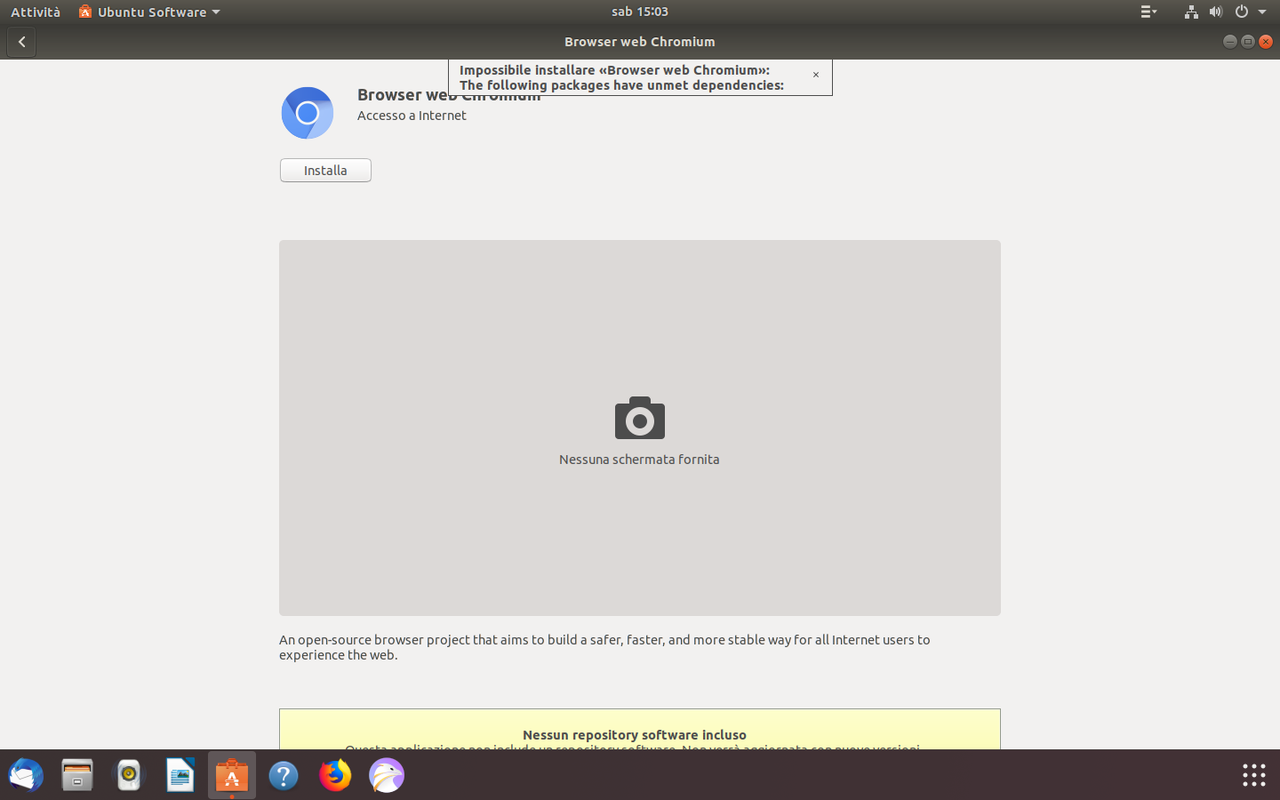Open the Help application from the dock
The height and width of the screenshot is (800, 1280).
[283, 775]
